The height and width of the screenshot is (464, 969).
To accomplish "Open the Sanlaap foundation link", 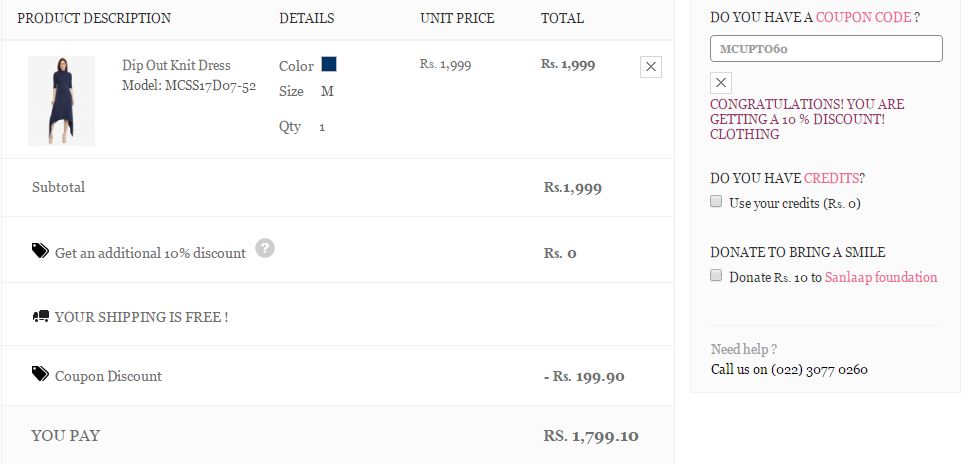I will [x=881, y=277].
